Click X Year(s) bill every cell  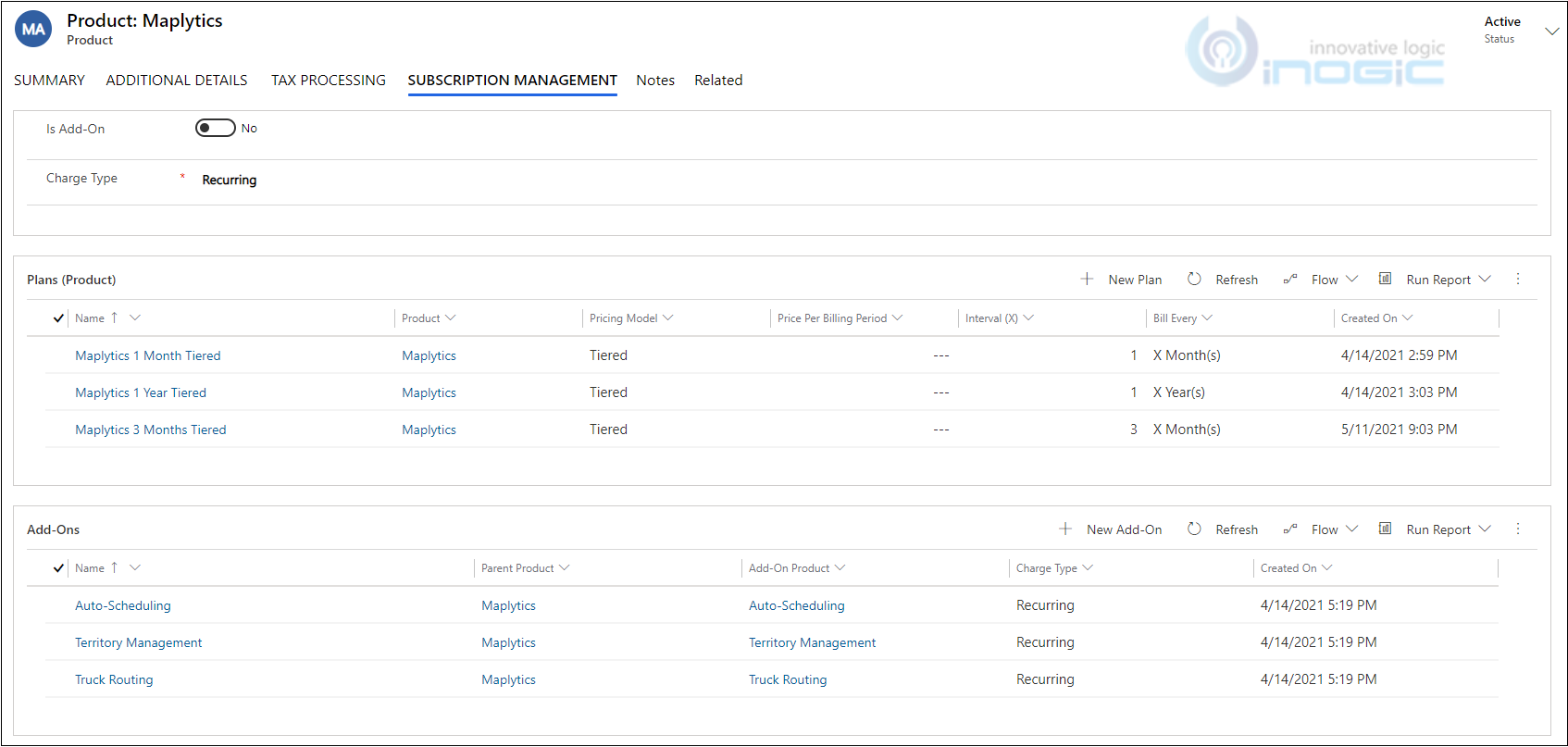(1179, 392)
